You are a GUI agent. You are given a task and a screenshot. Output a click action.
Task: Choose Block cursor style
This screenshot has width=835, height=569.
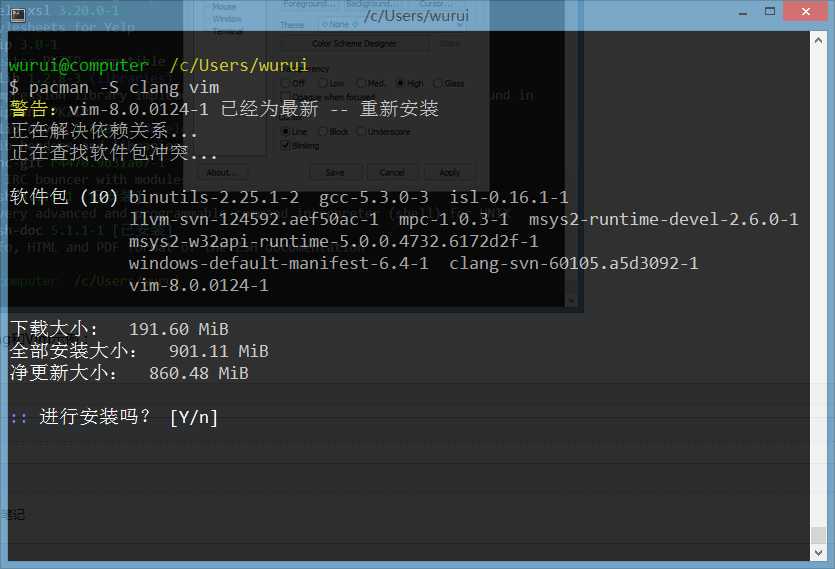tap(333, 131)
